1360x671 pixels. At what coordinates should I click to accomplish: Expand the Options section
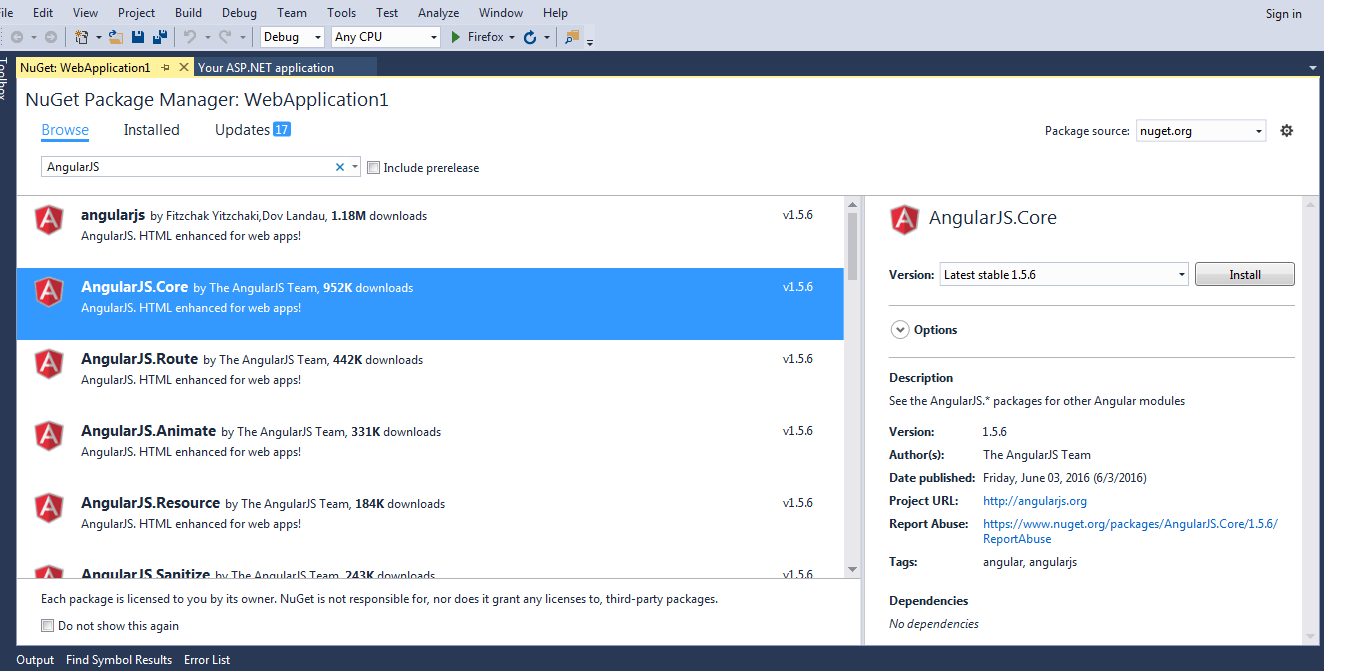[899, 330]
